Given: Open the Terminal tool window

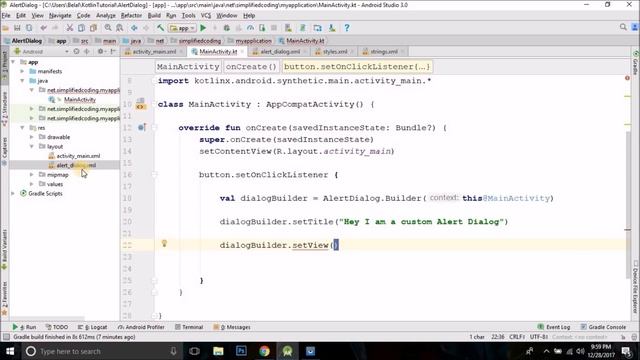Looking at the screenshot, I should pyautogui.click(x=189, y=327).
